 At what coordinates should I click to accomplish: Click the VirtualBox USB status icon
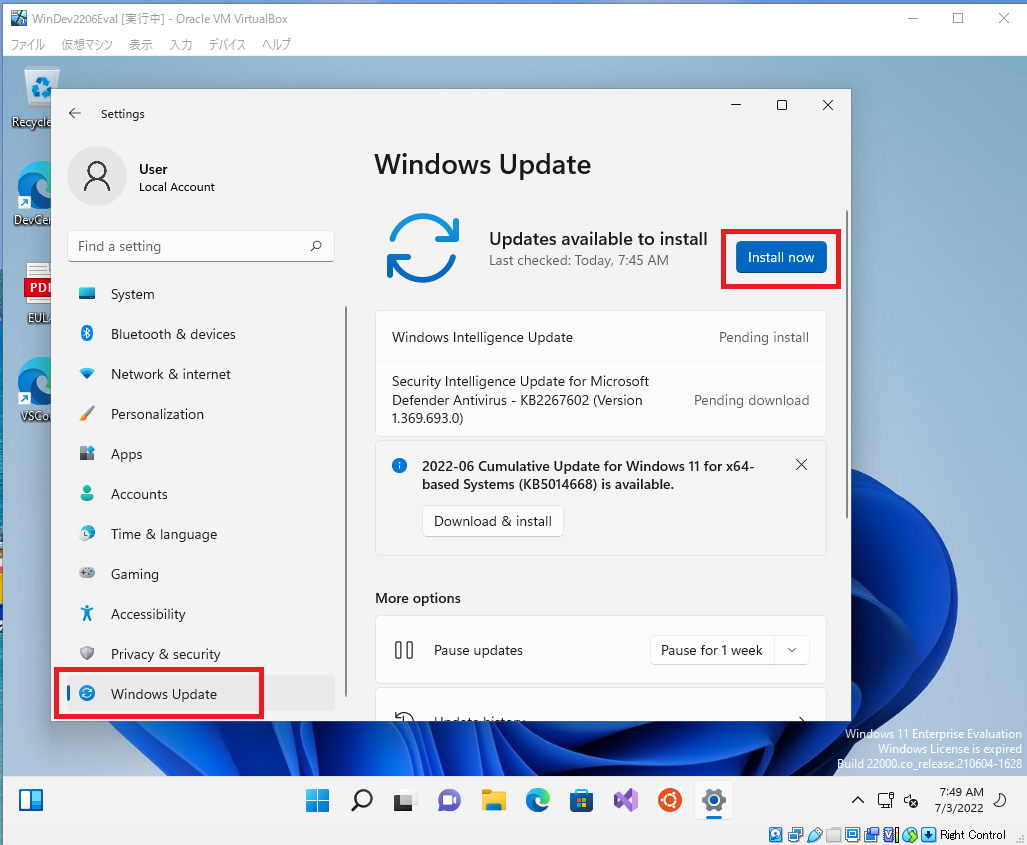pyautogui.click(x=815, y=835)
